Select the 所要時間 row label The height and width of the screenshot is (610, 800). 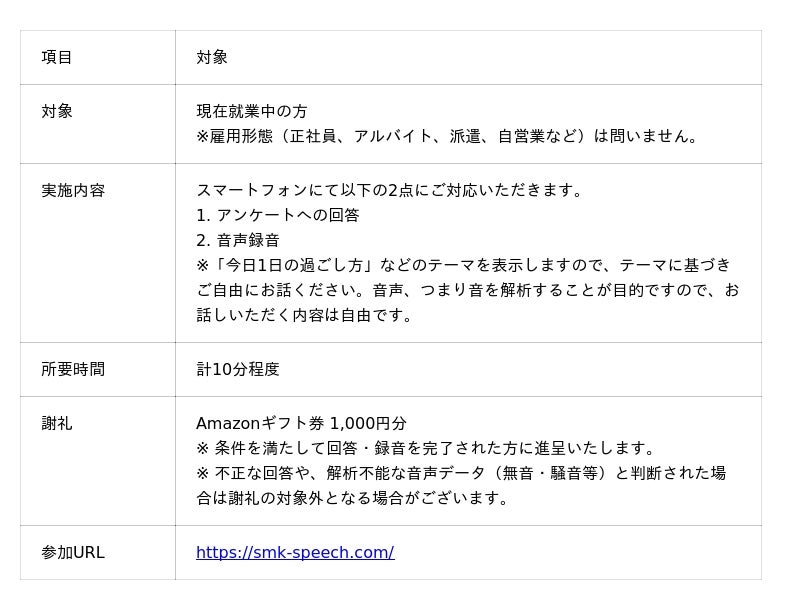coord(73,369)
